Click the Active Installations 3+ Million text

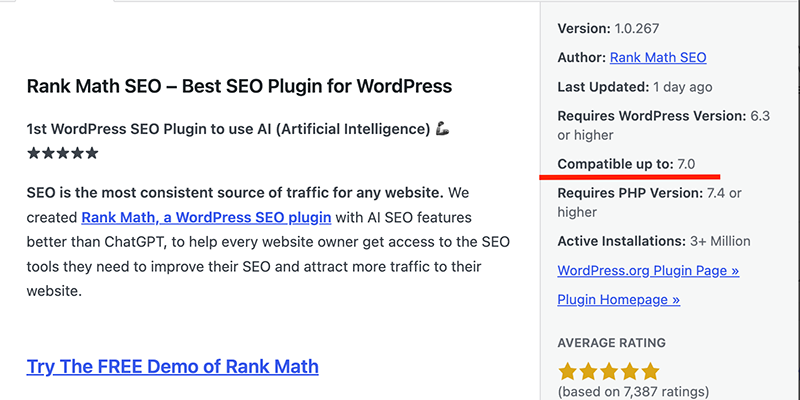[653, 241]
